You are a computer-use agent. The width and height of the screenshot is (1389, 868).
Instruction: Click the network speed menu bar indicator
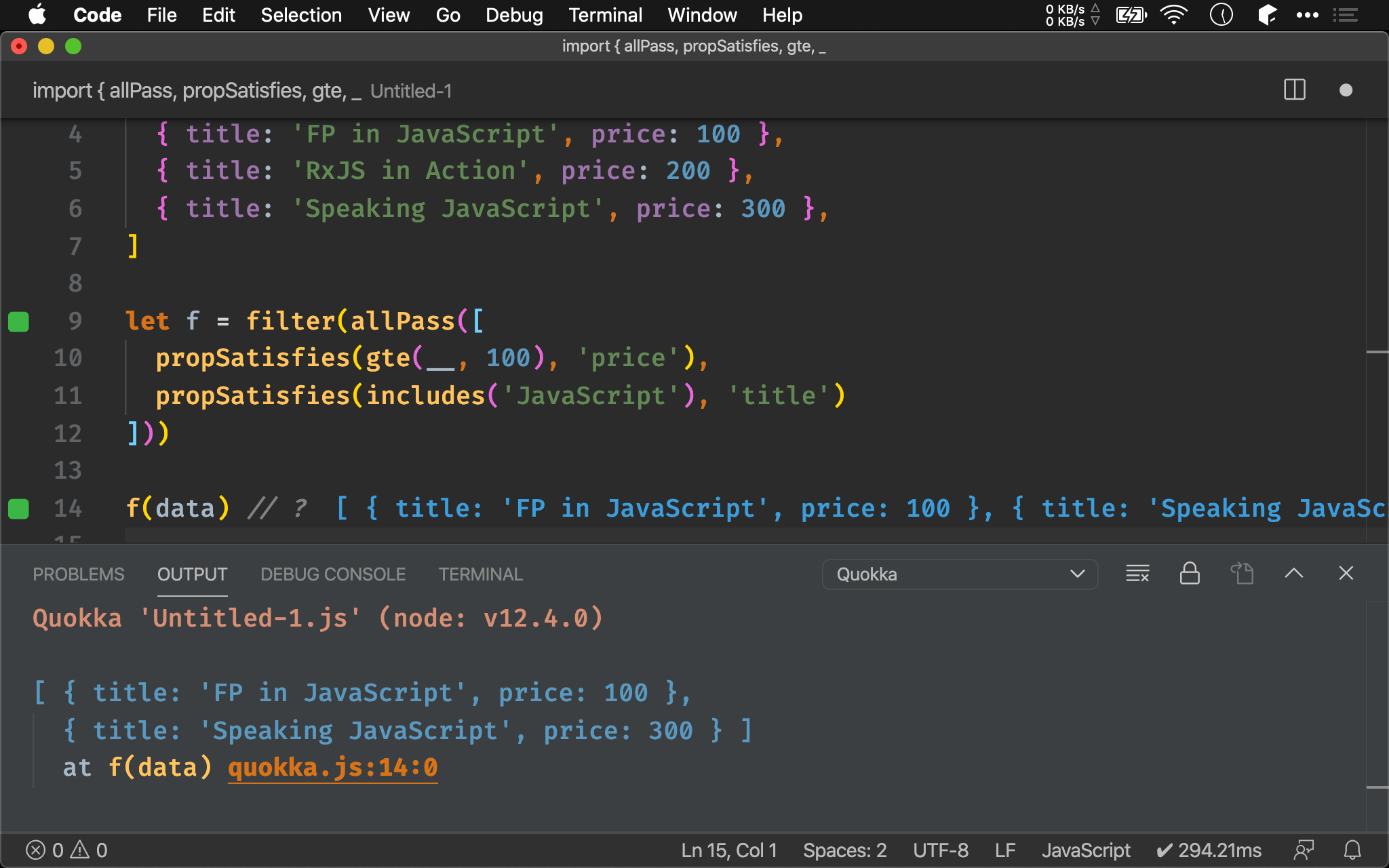point(1072,15)
